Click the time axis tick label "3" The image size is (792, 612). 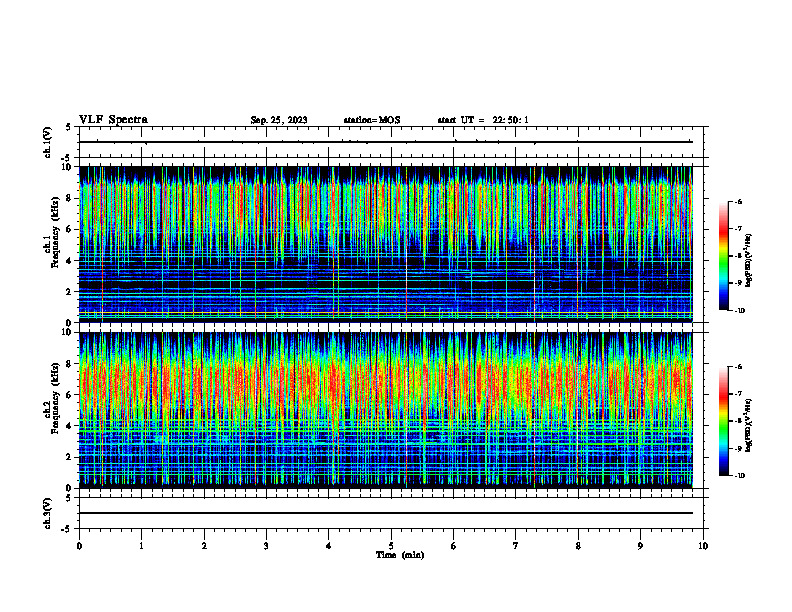(x=266, y=546)
